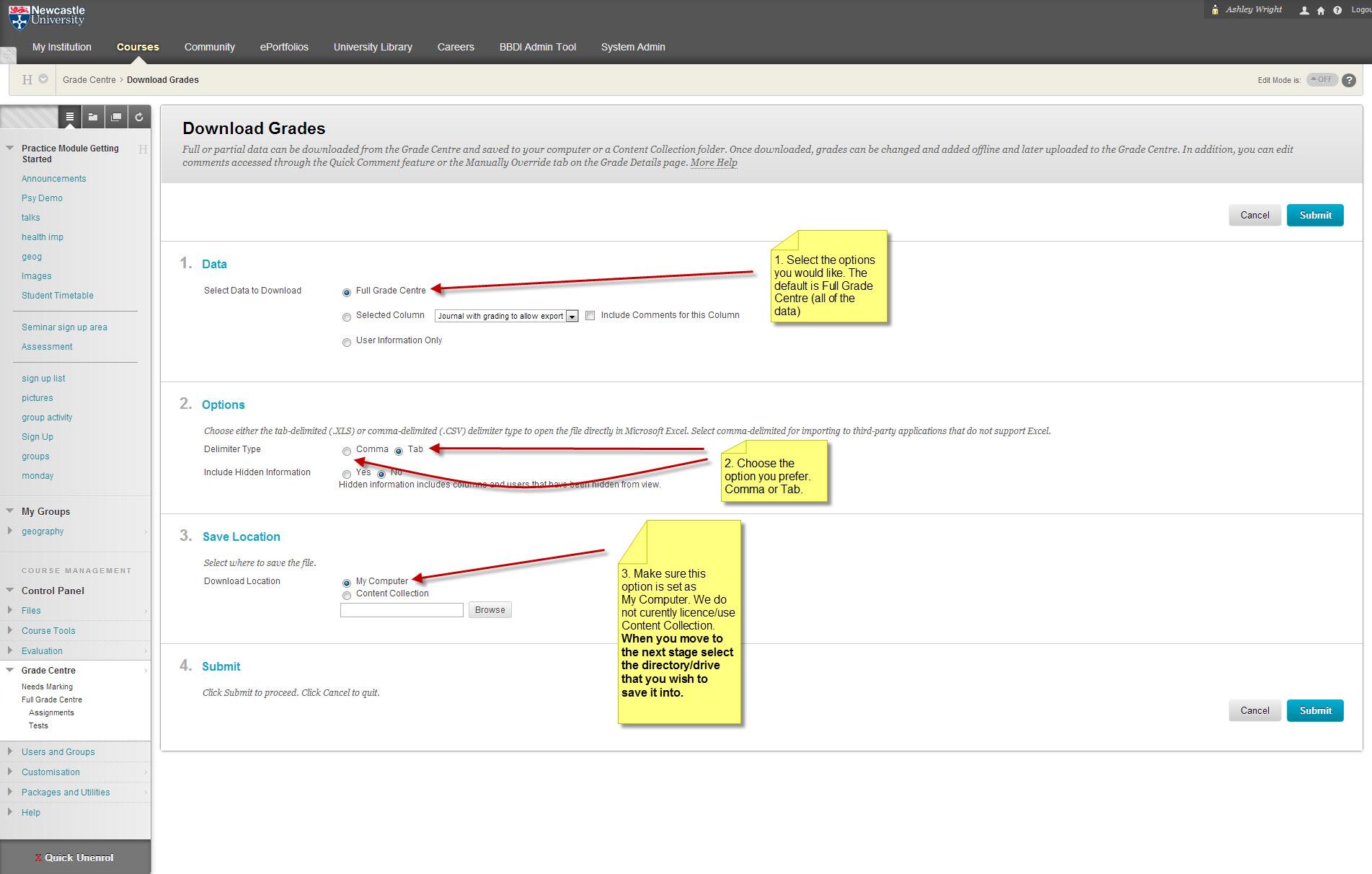Switch to the My Institution tab
The width and height of the screenshot is (1372, 874).
click(62, 47)
